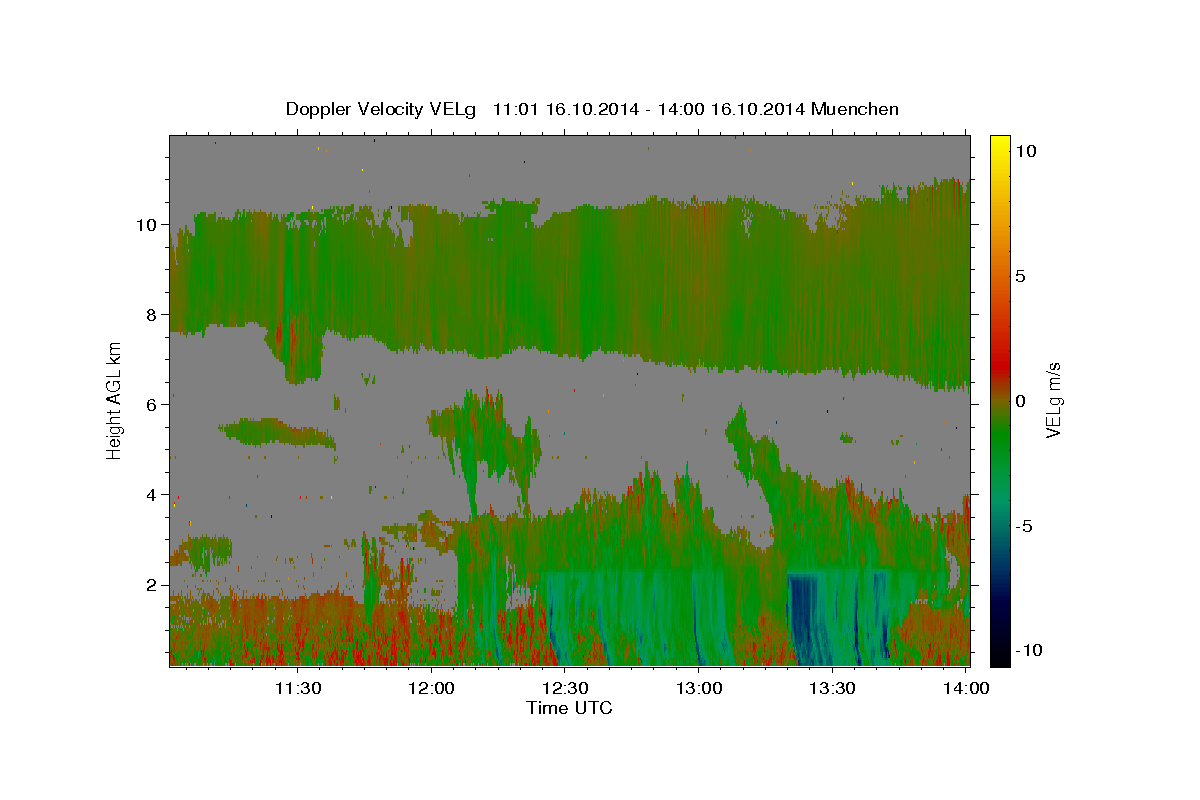The image size is (1200, 800).
Task: Click the plot title 'Doppler Velocity VELg'
Action: (381, 109)
